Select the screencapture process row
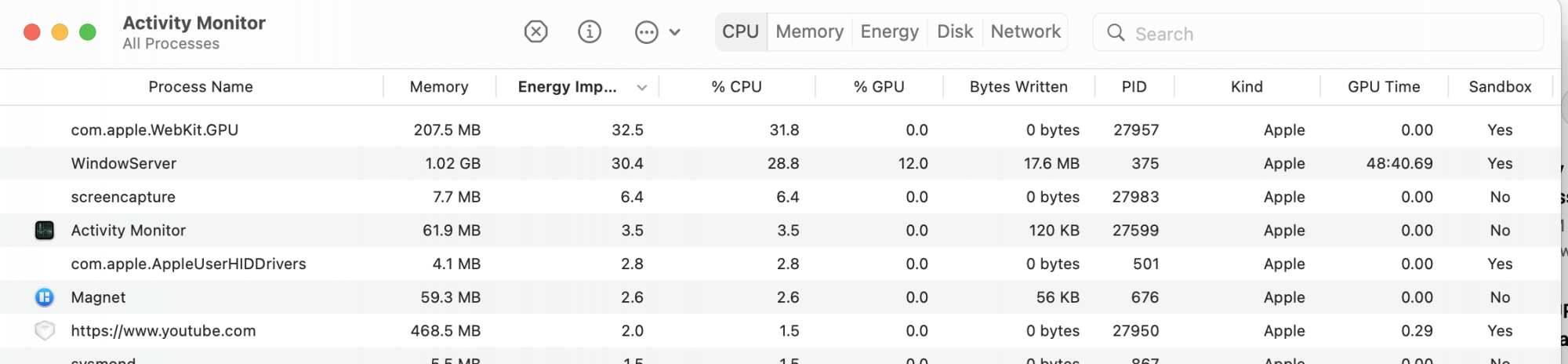This screenshot has width=1568, height=364. [780, 197]
